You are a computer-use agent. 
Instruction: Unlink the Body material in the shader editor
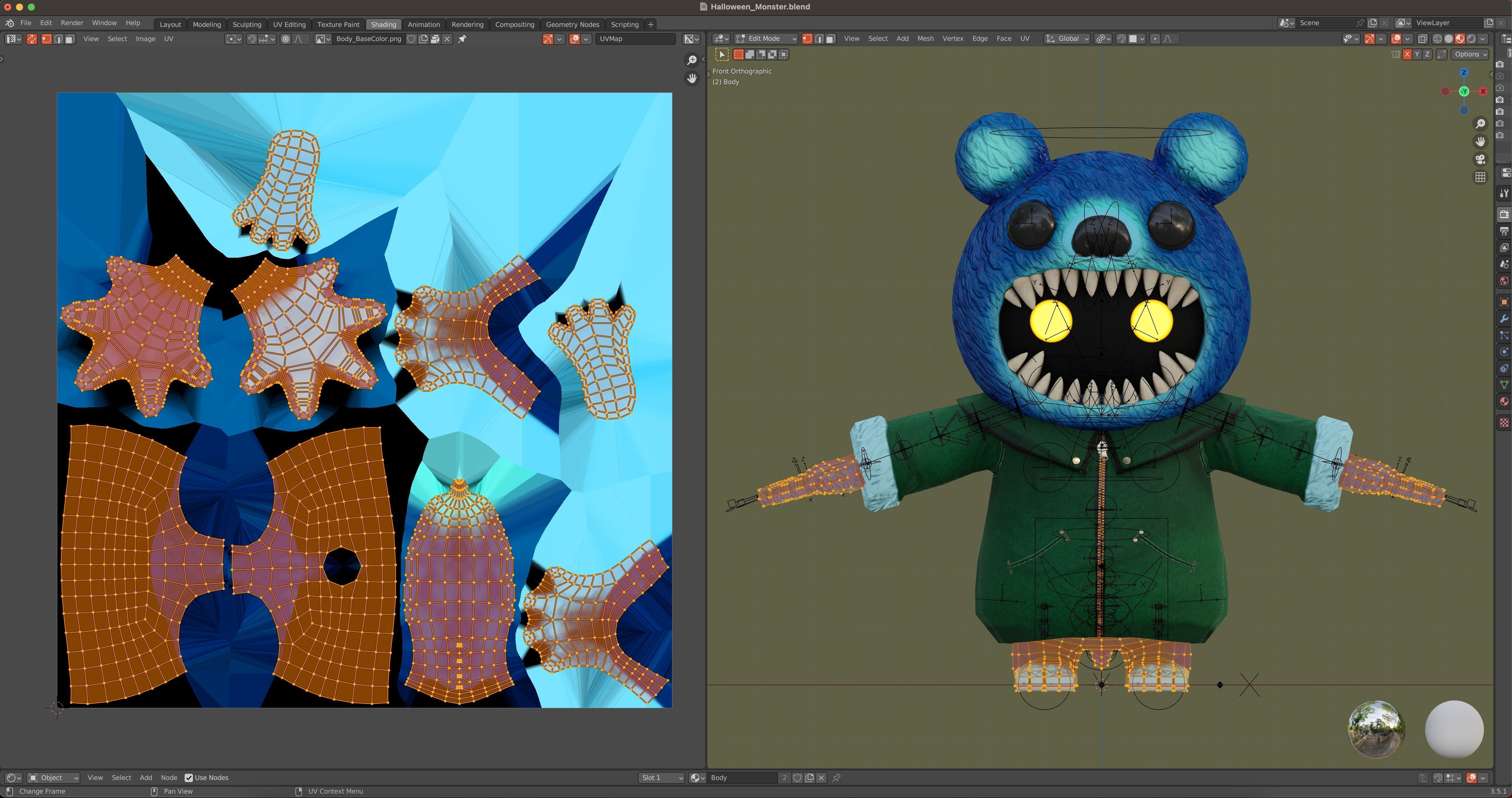[x=821, y=777]
